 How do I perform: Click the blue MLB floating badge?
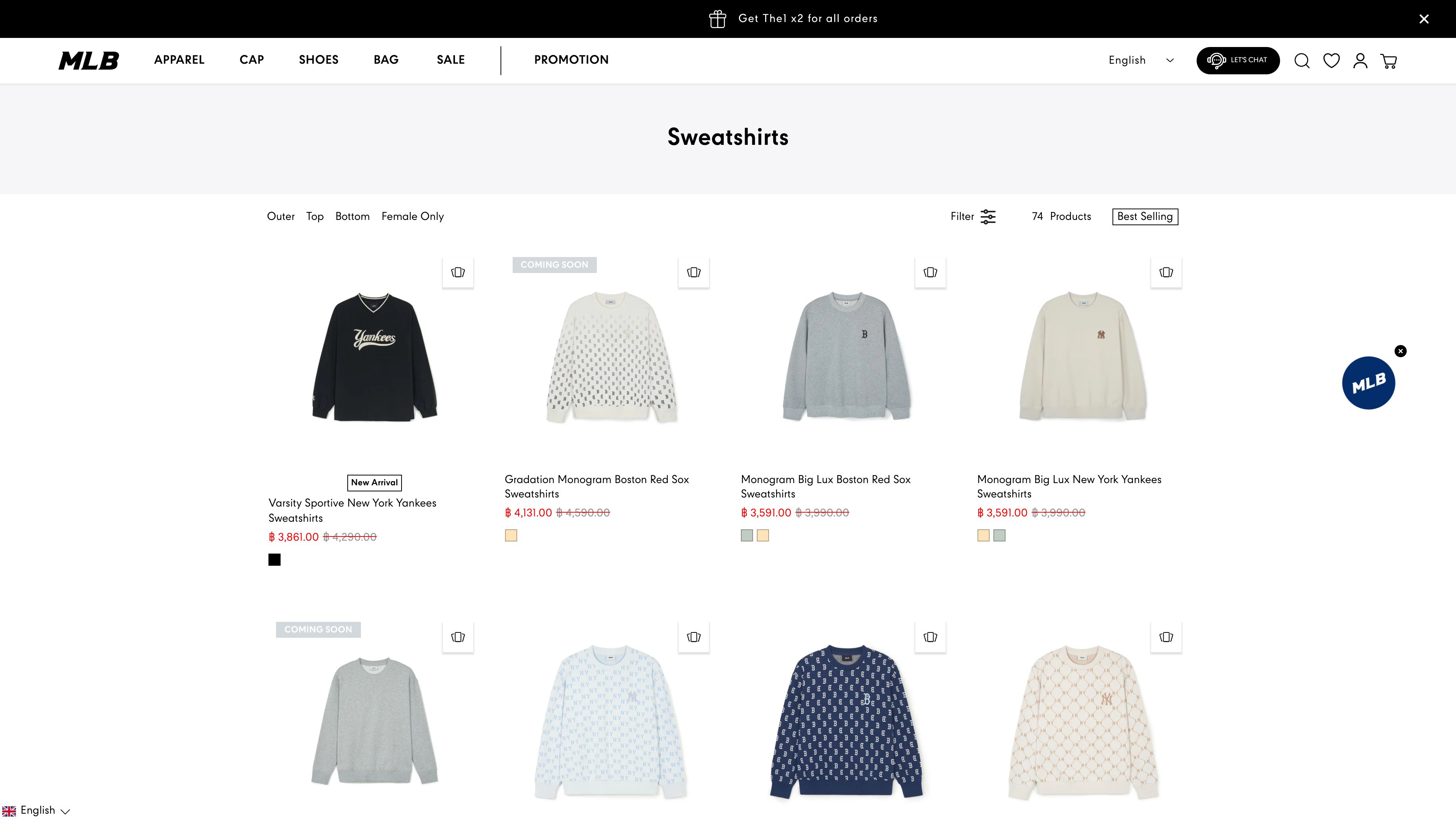pos(1368,383)
